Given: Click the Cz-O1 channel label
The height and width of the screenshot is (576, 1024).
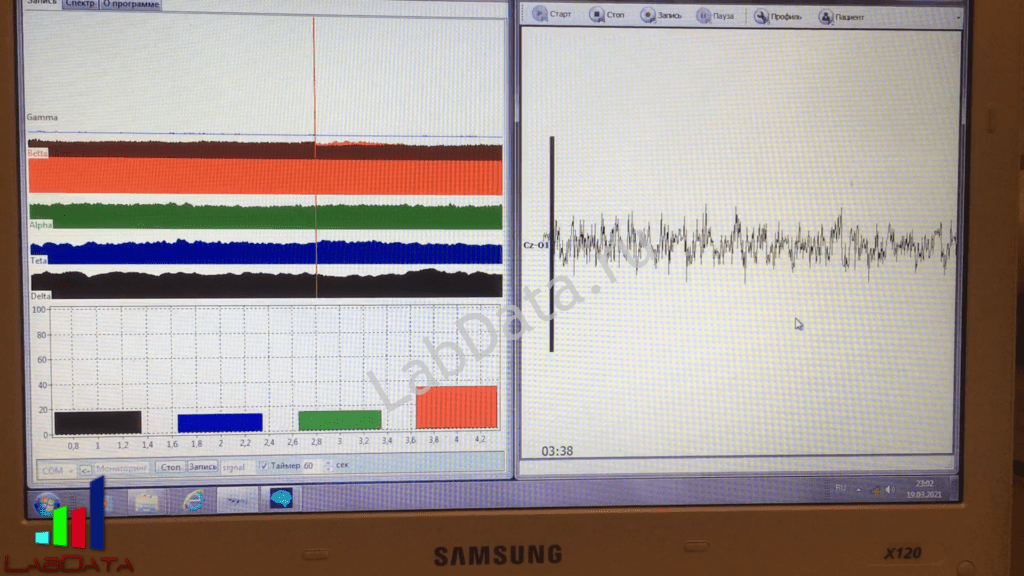Looking at the screenshot, I should coord(536,245).
